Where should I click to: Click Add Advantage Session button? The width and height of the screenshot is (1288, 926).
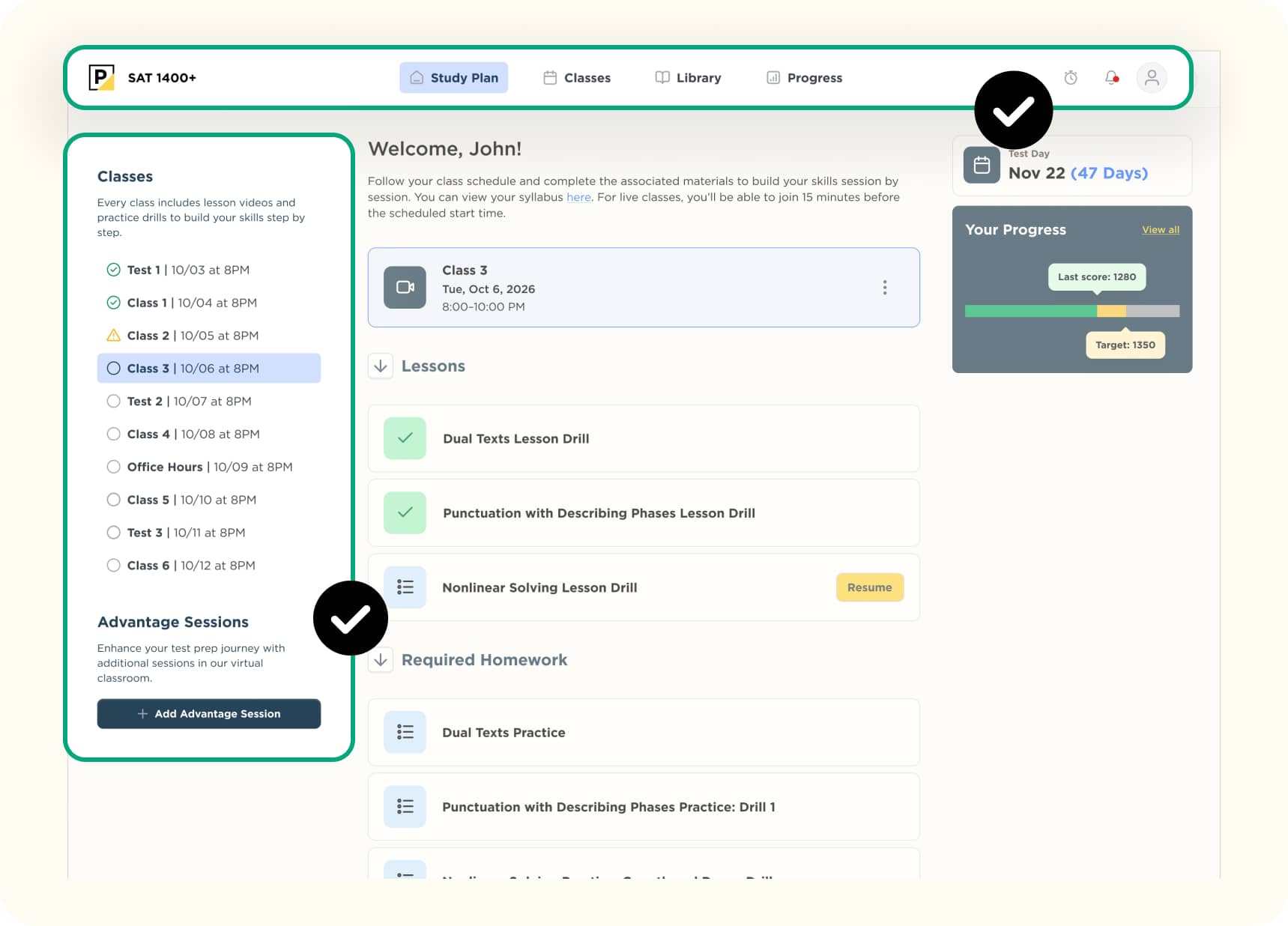coord(209,713)
